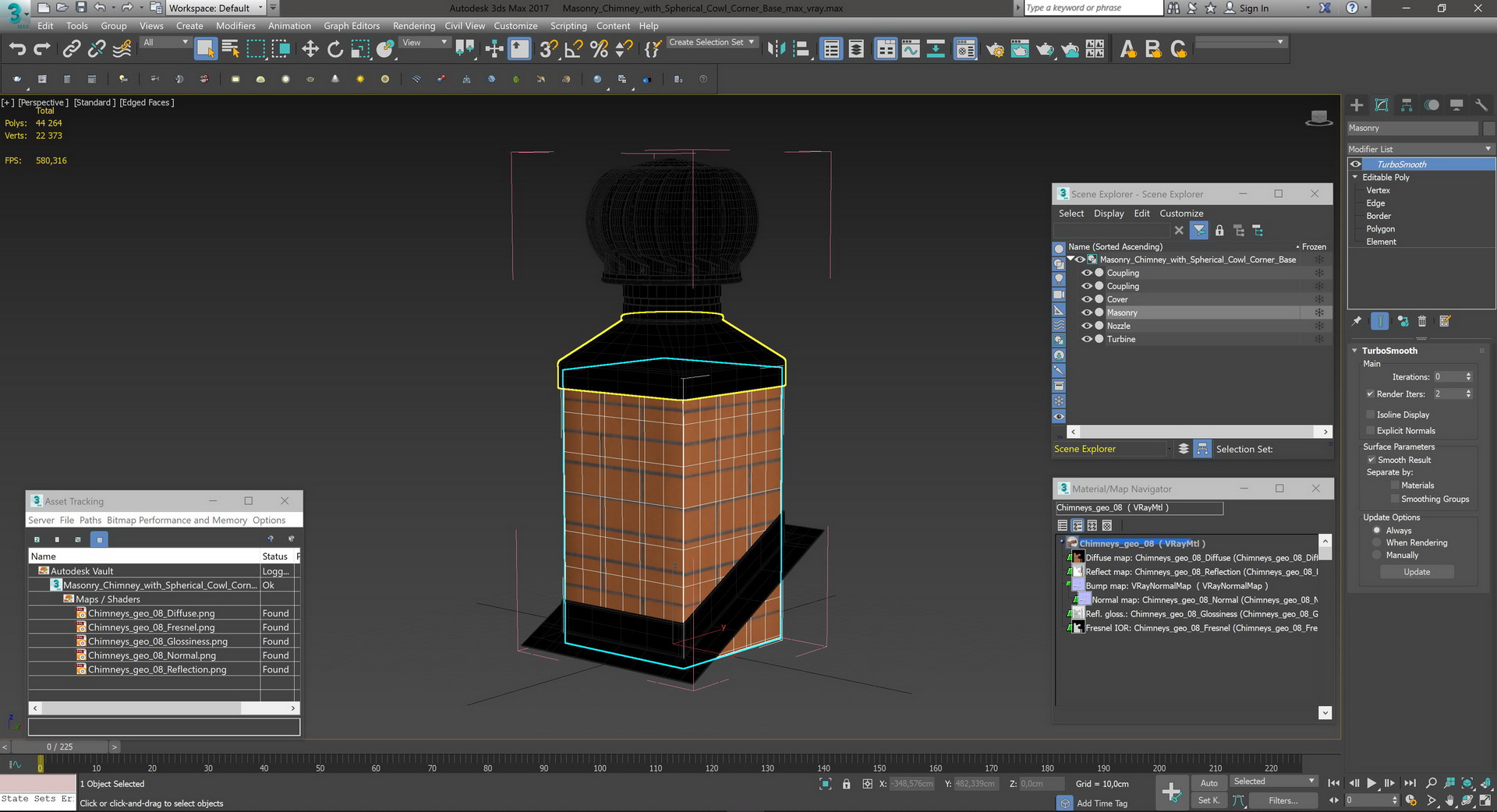Image resolution: width=1497 pixels, height=812 pixels.
Task: Click the Masonry object color swatch
Action: [x=1488, y=128]
